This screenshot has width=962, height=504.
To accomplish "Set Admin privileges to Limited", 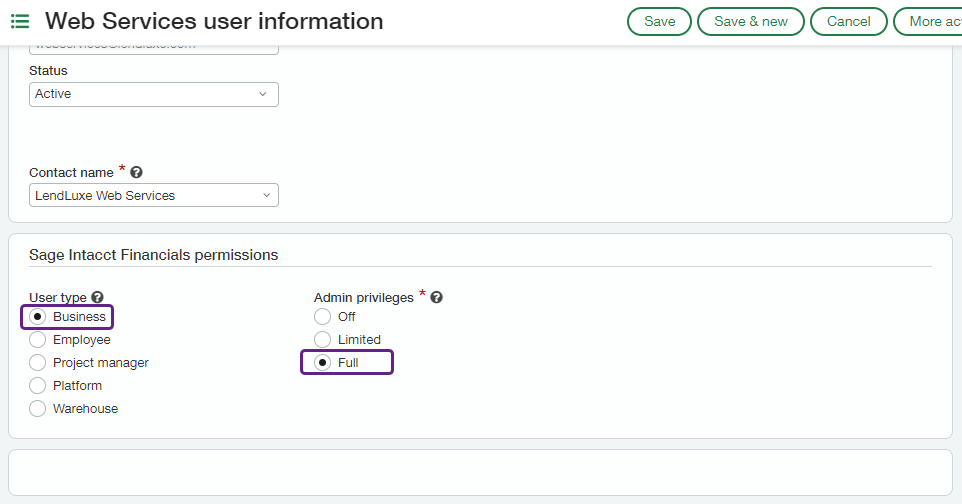I will 323,340.
